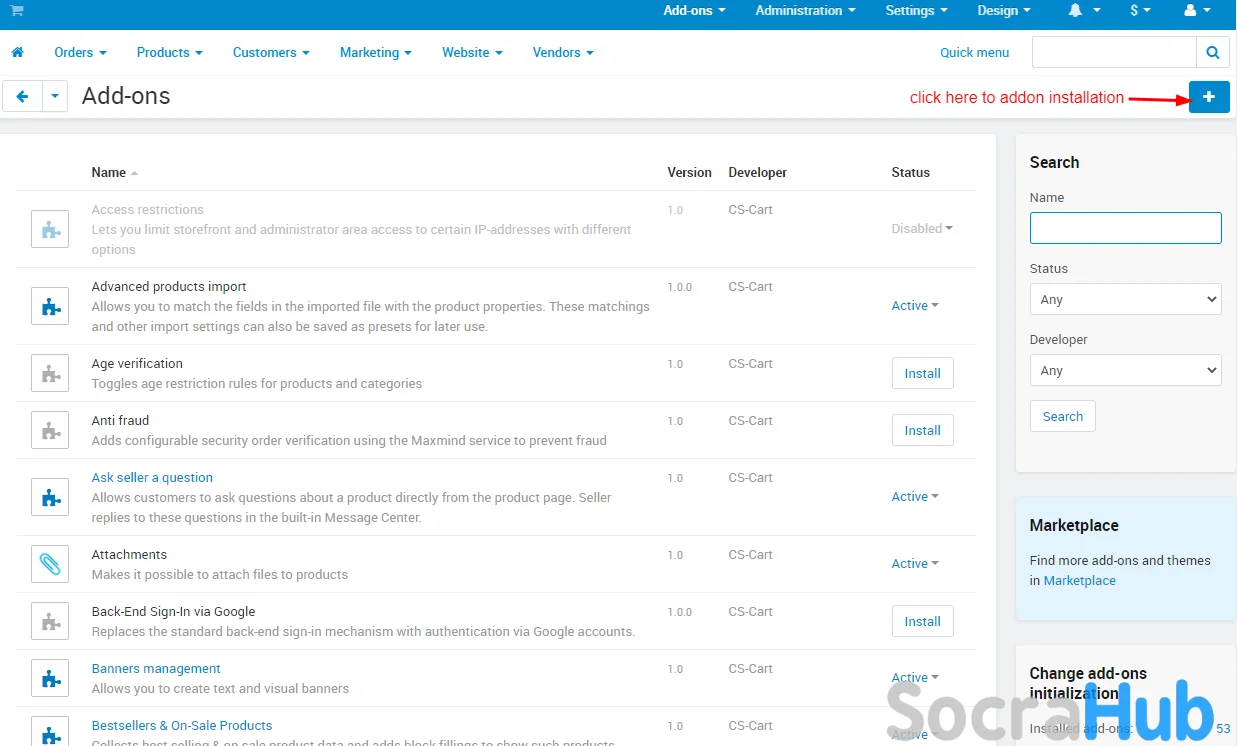The width and height of the screenshot is (1237, 746).
Task: Open the currency dollar sign dropdown
Action: tap(1140, 11)
